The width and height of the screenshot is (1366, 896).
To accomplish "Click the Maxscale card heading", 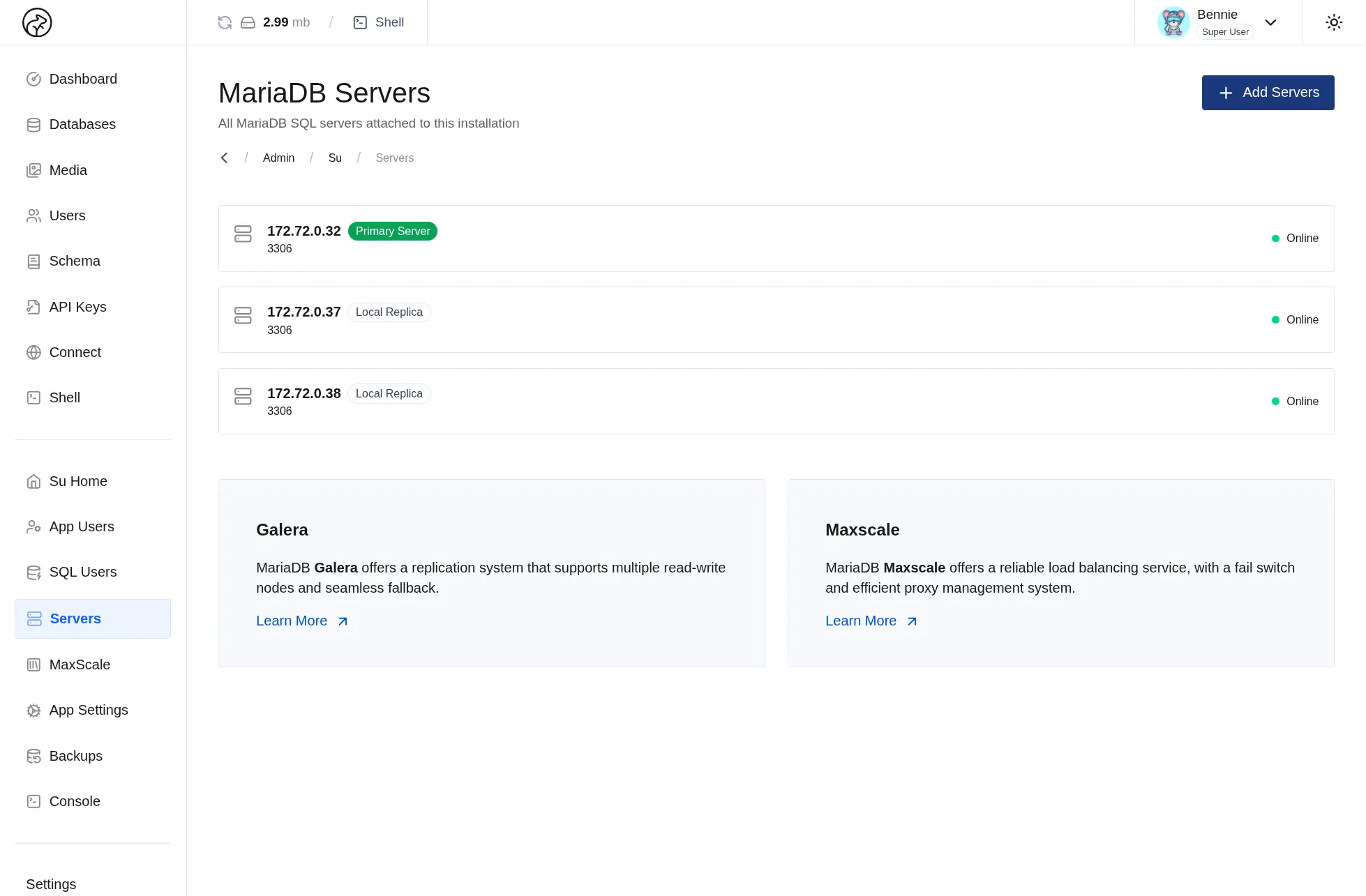I will [x=862, y=530].
